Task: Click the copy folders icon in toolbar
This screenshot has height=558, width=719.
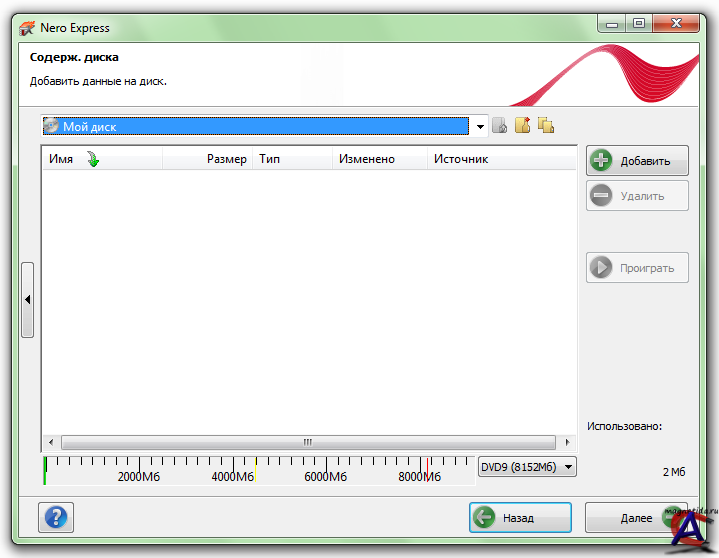Action: [546, 126]
